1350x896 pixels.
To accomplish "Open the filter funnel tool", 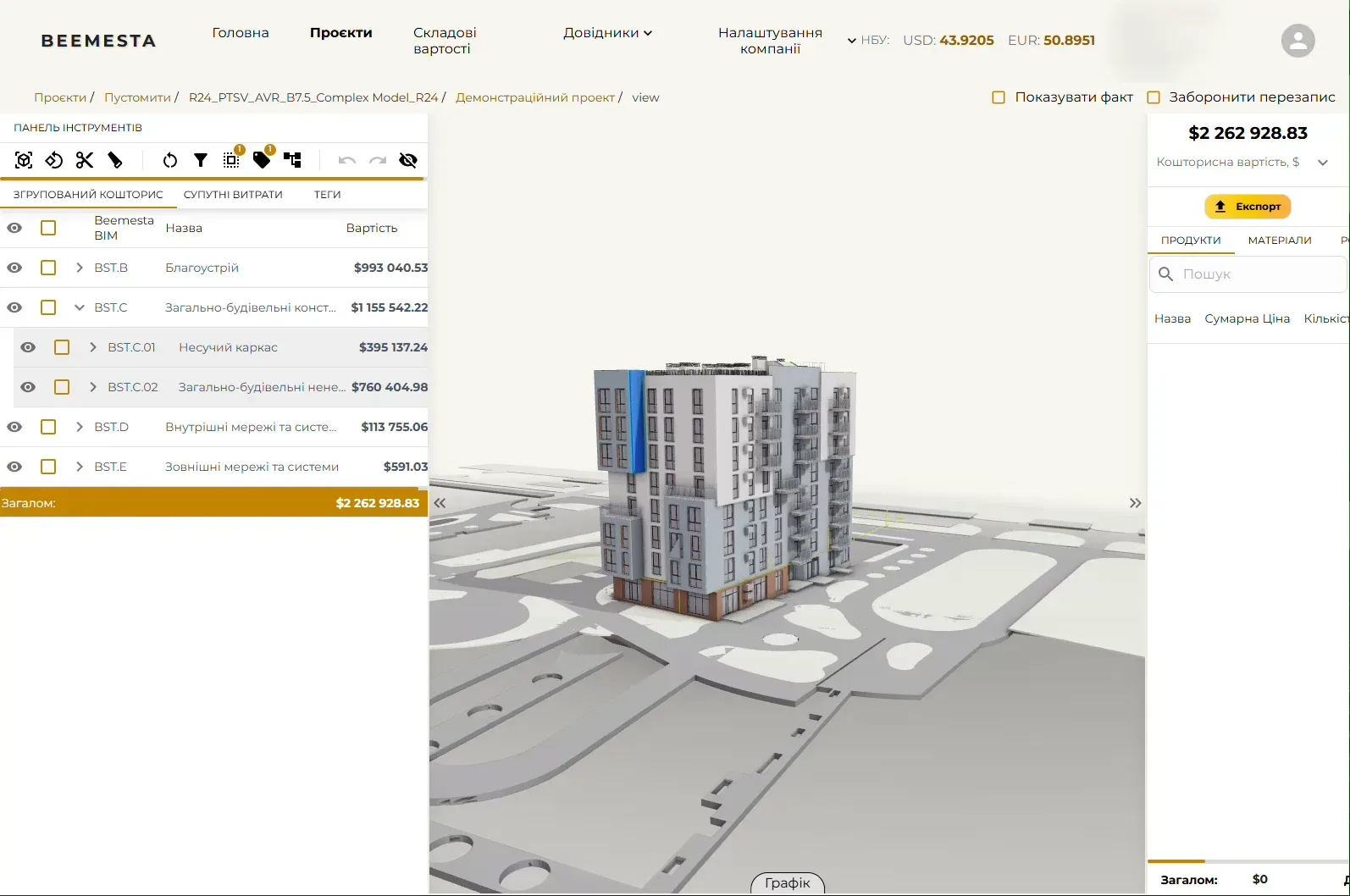I will tap(201, 160).
